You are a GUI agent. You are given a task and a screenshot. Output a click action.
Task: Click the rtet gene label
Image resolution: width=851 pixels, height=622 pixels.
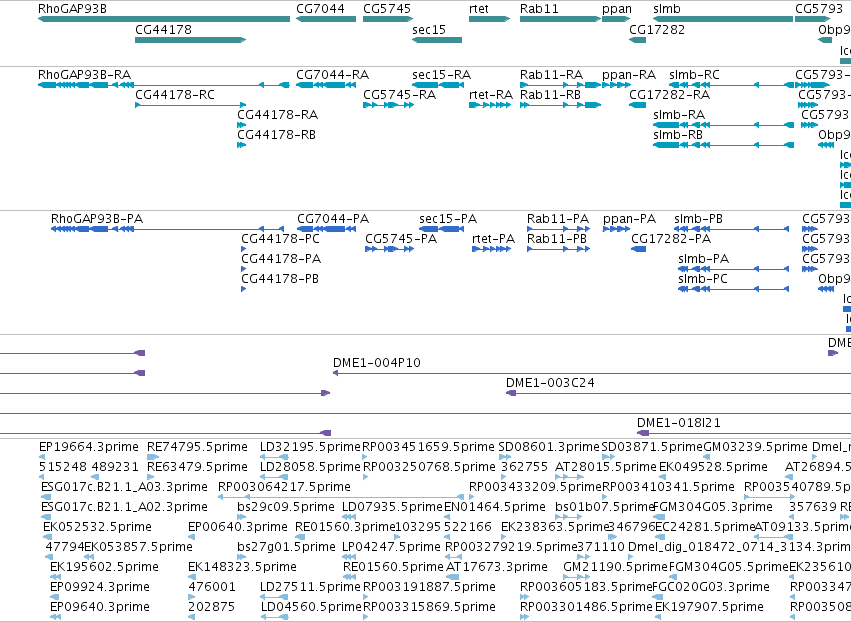(x=479, y=9)
